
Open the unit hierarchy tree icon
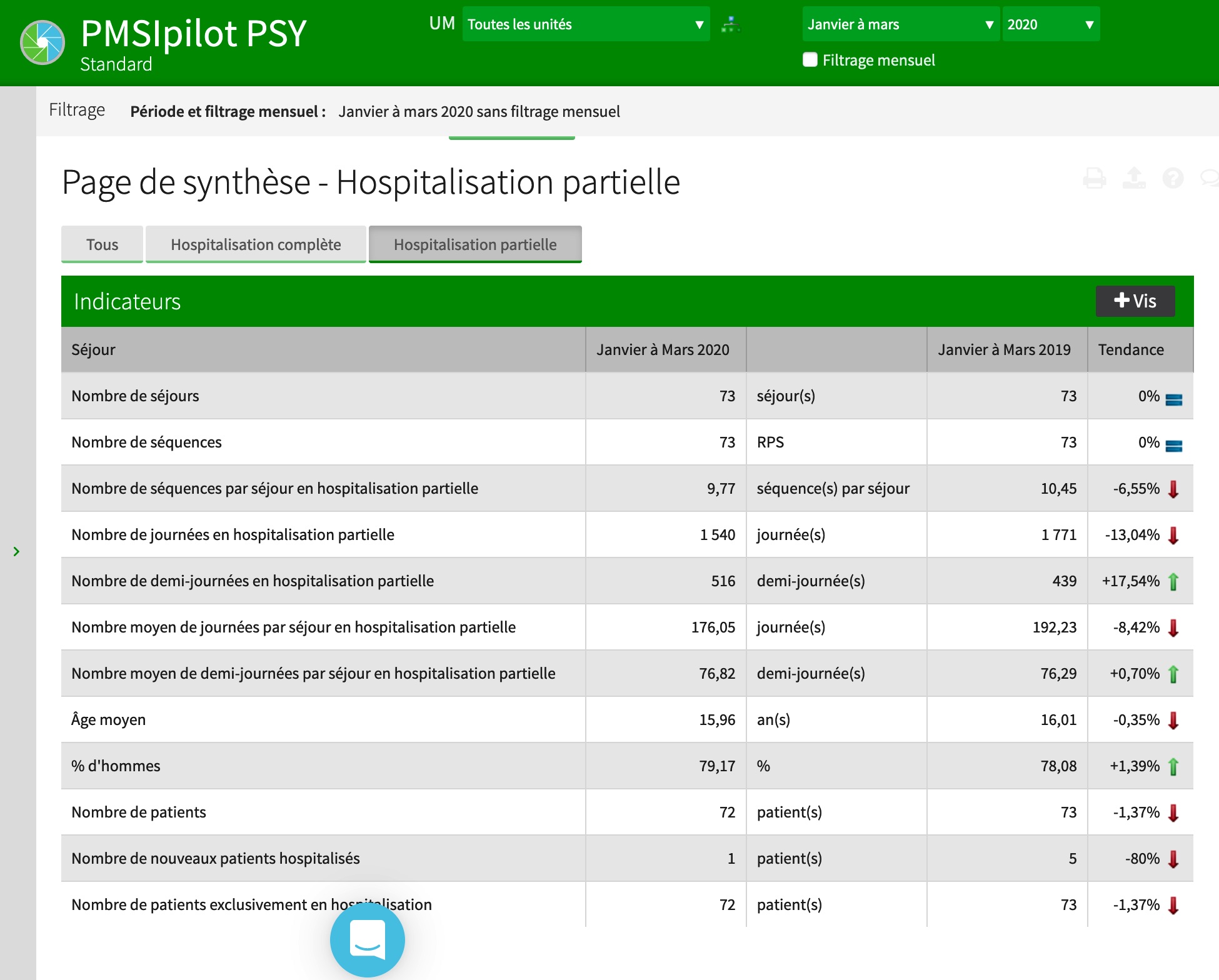tap(730, 24)
